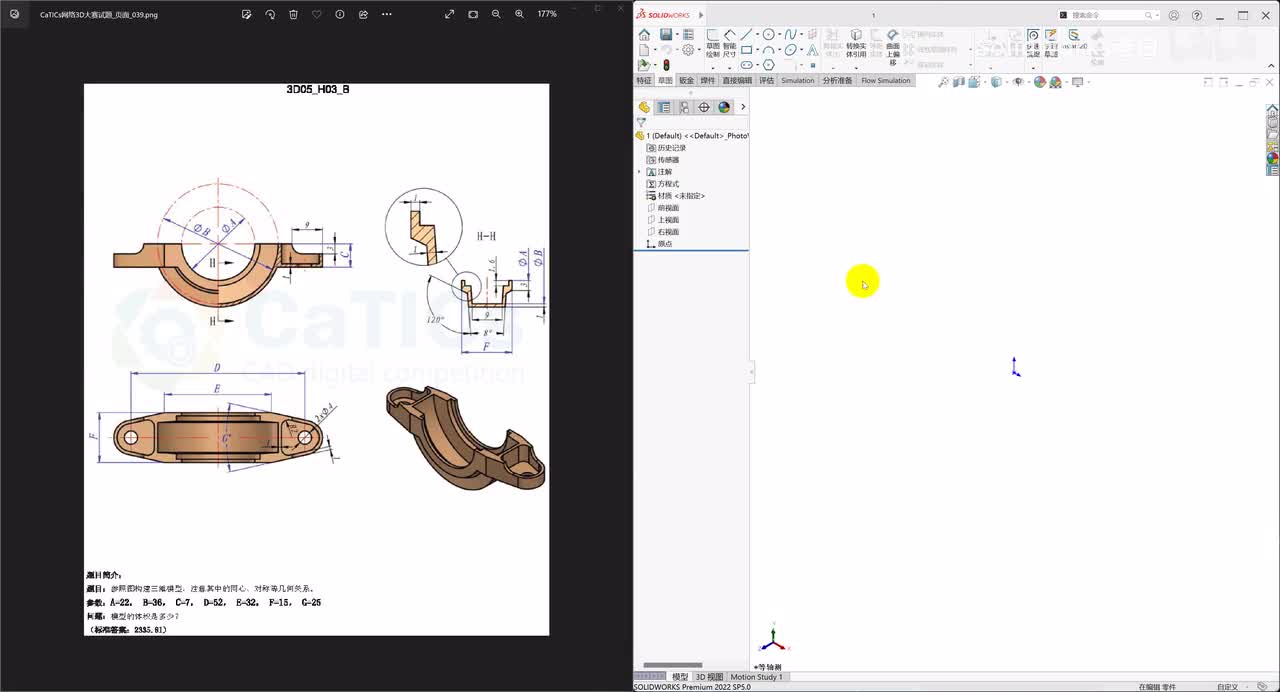Switch to the Flow Simulation tab
Image resolution: width=1280 pixels, height=692 pixels.
pyautogui.click(x=886, y=80)
